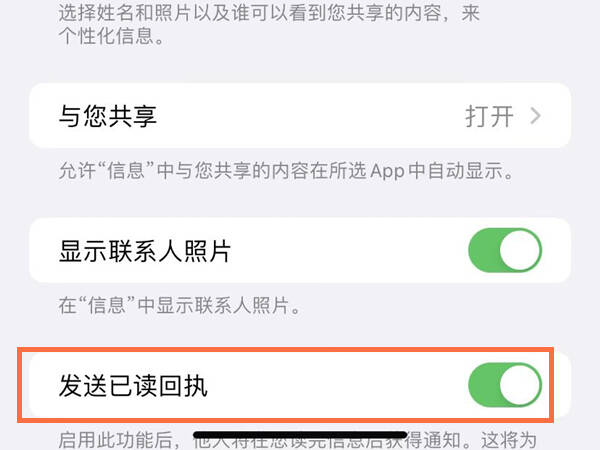Tap green track of 显示联系人照片 switch
Viewport: 600px width, 450px height.
point(483,251)
